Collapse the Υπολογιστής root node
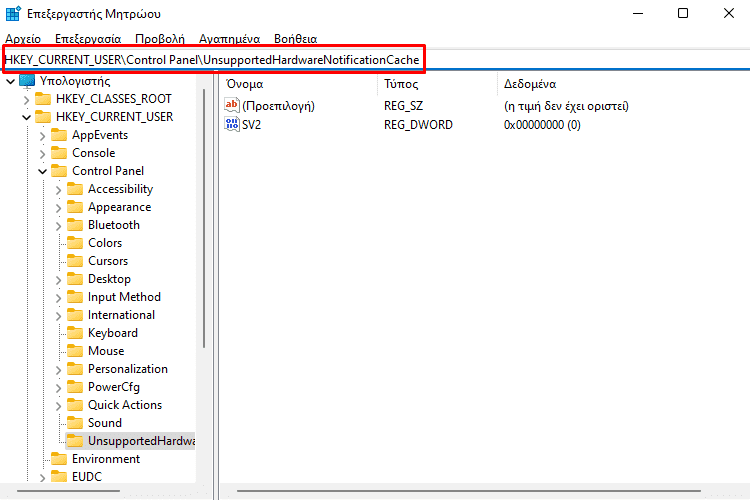750x500 pixels. tap(11, 82)
